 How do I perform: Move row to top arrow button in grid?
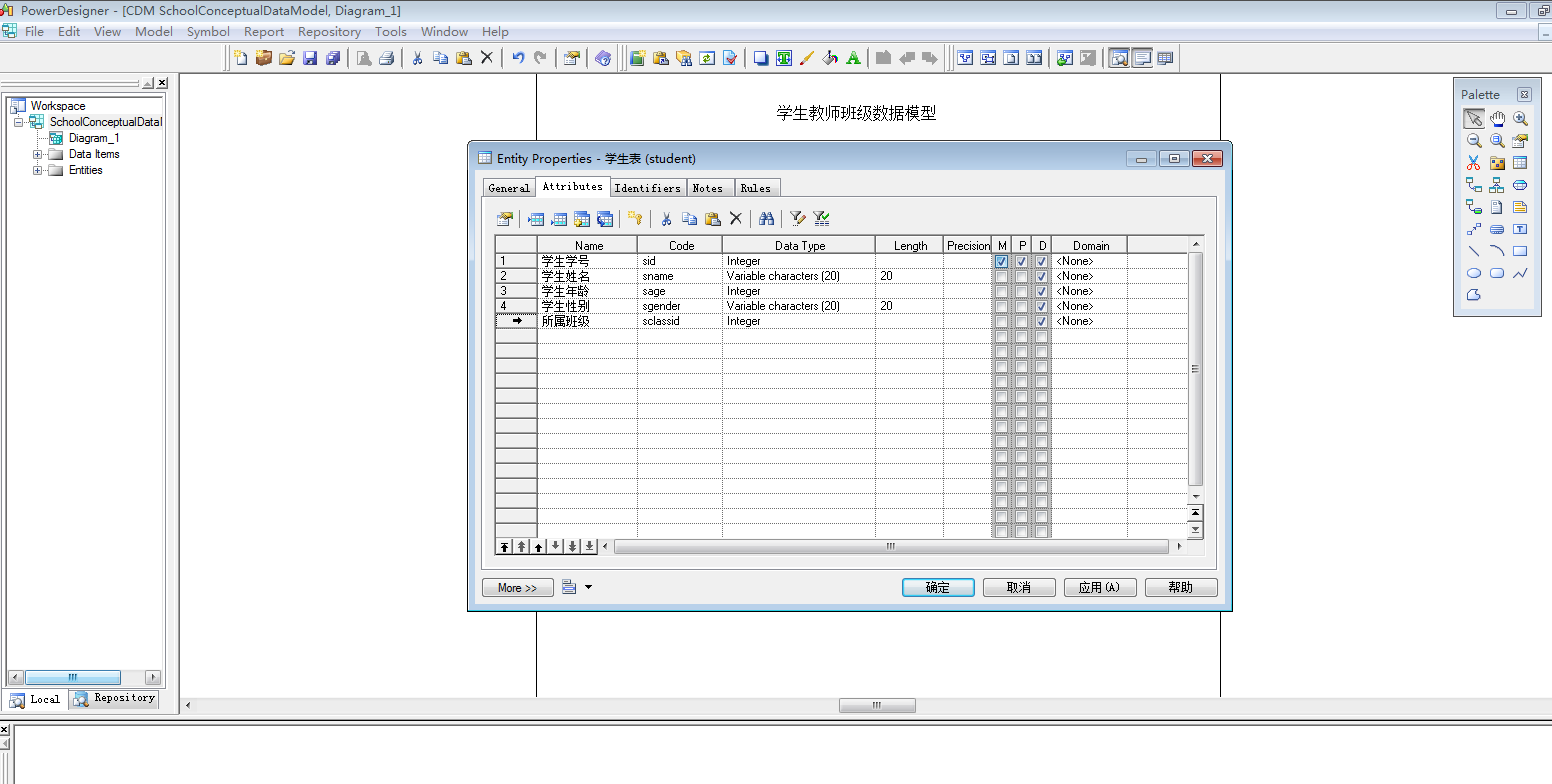[504, 546]
